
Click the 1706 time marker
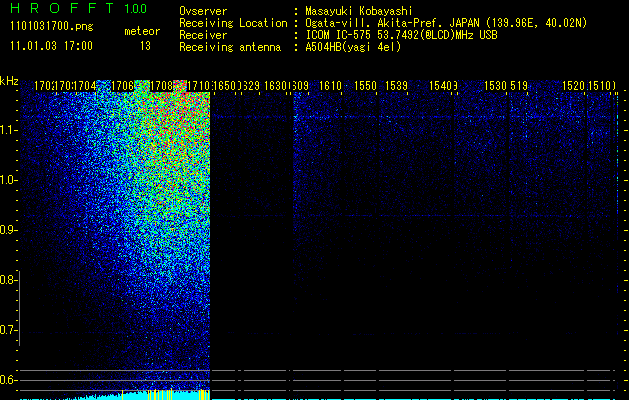click(x=122, y=86)
